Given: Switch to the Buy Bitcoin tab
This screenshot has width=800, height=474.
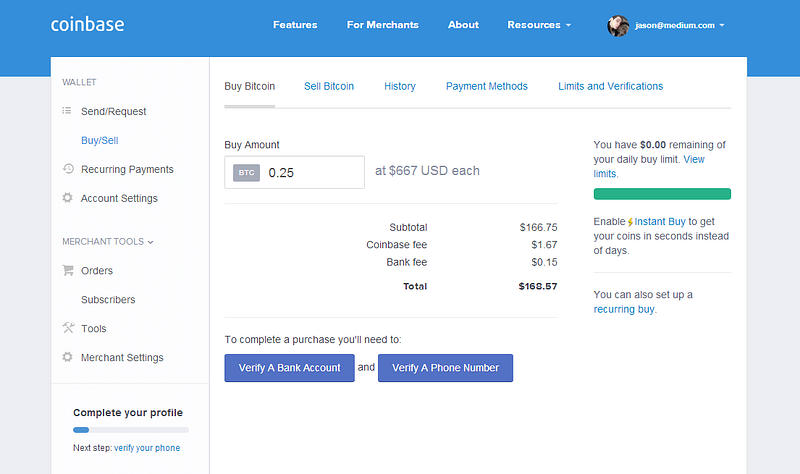Looking at the screenshot, I should click(249, 86).
